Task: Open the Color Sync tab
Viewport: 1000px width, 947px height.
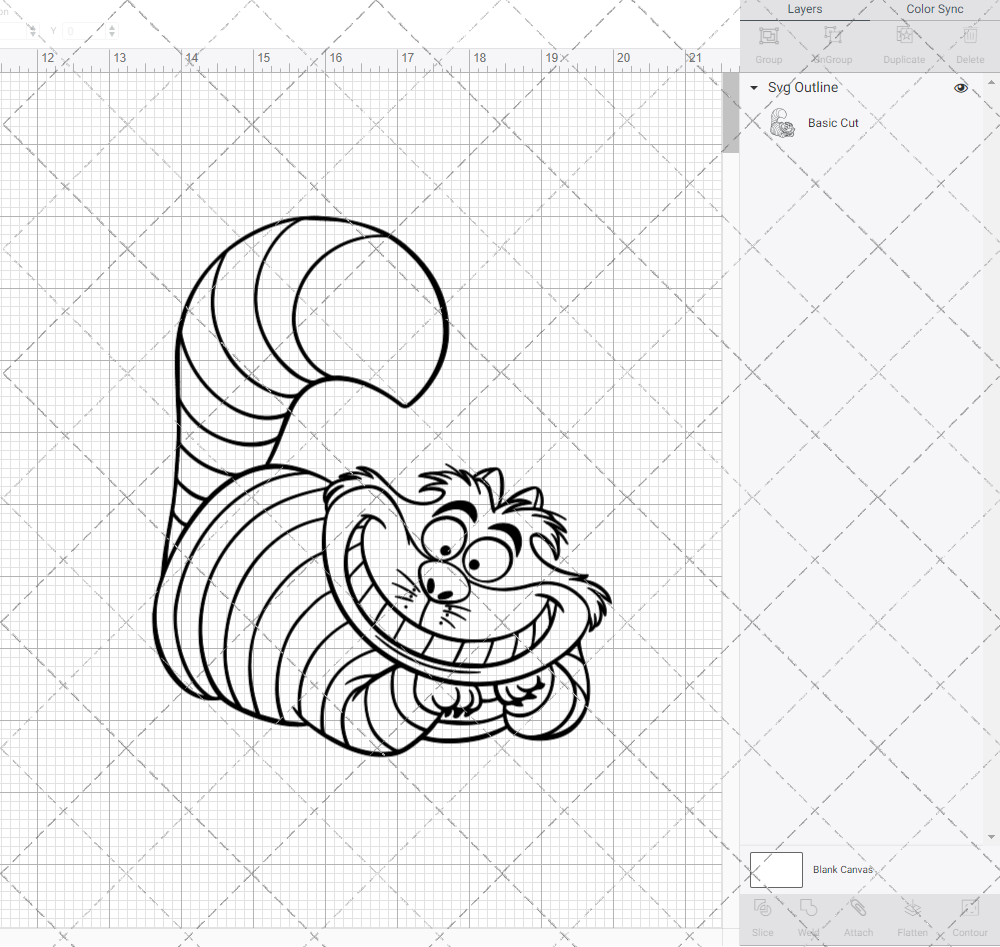Action: pos(934,10)
